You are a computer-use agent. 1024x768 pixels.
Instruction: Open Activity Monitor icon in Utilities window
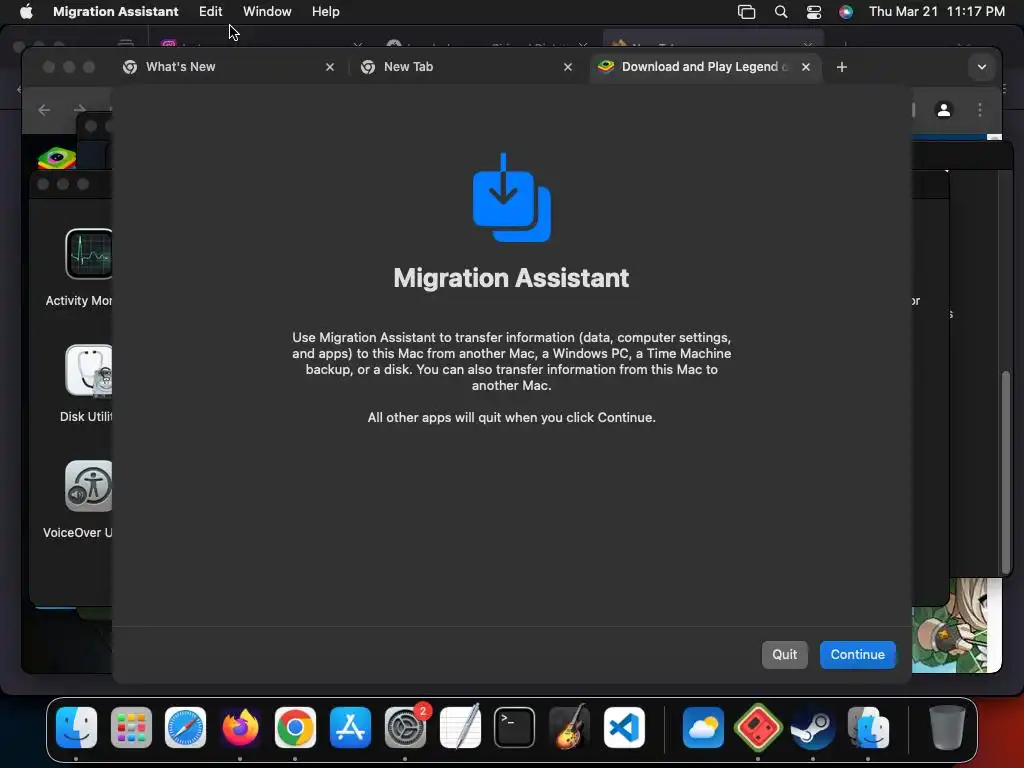[x=89, y=253]
